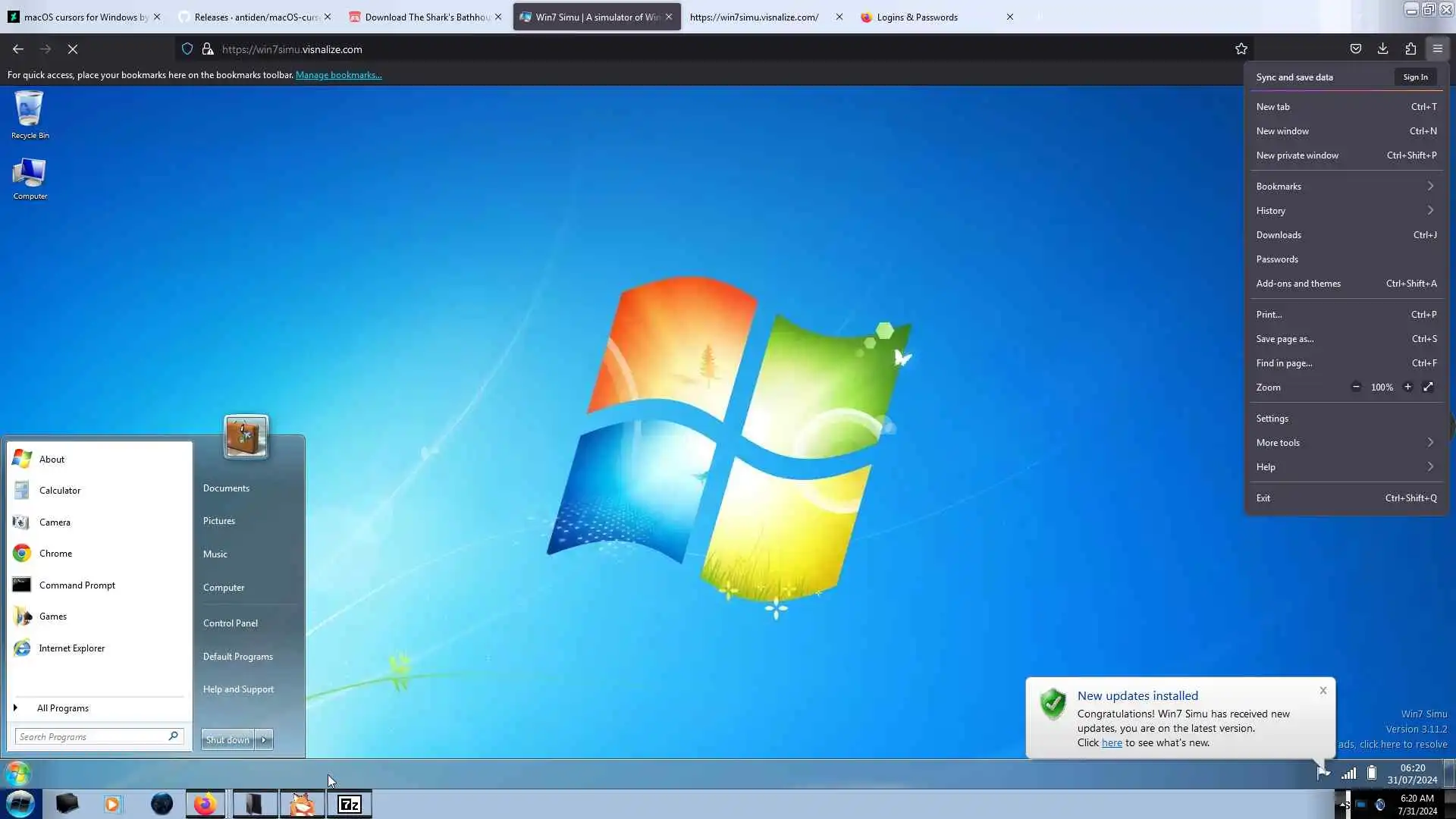This screenshot has width=1456, height=819.
Task: Open the Firefox downloads toolbar icon
Action: [1382, 49]
